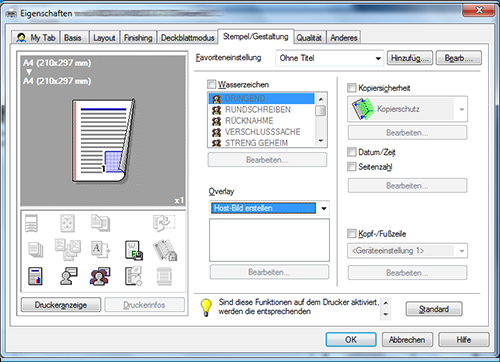Click the greyed barrel-shaped icon in bottom row
Image resolution: width=500 pixels, height=362 pixels.
coord(164,276)
